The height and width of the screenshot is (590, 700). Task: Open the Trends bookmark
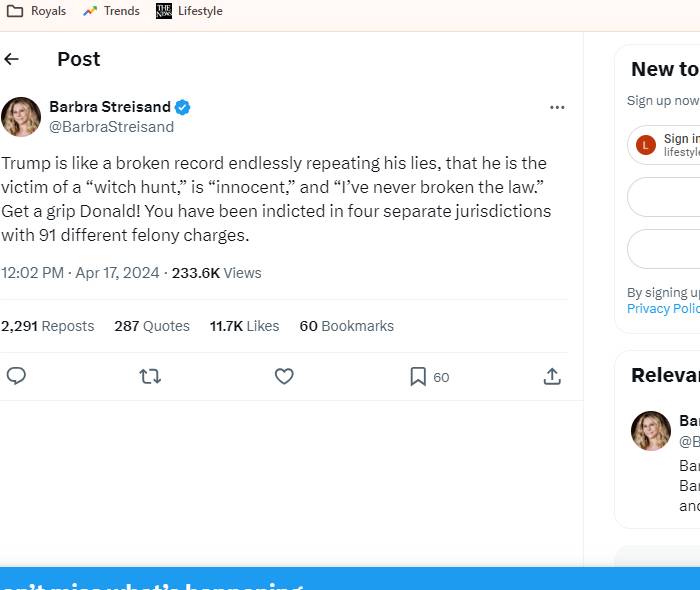pos(111,11)
